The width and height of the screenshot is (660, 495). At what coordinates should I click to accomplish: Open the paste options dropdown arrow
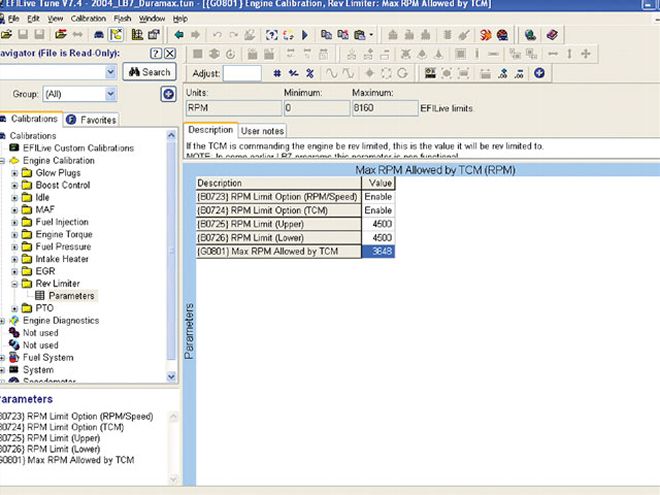tap(371, 35)
